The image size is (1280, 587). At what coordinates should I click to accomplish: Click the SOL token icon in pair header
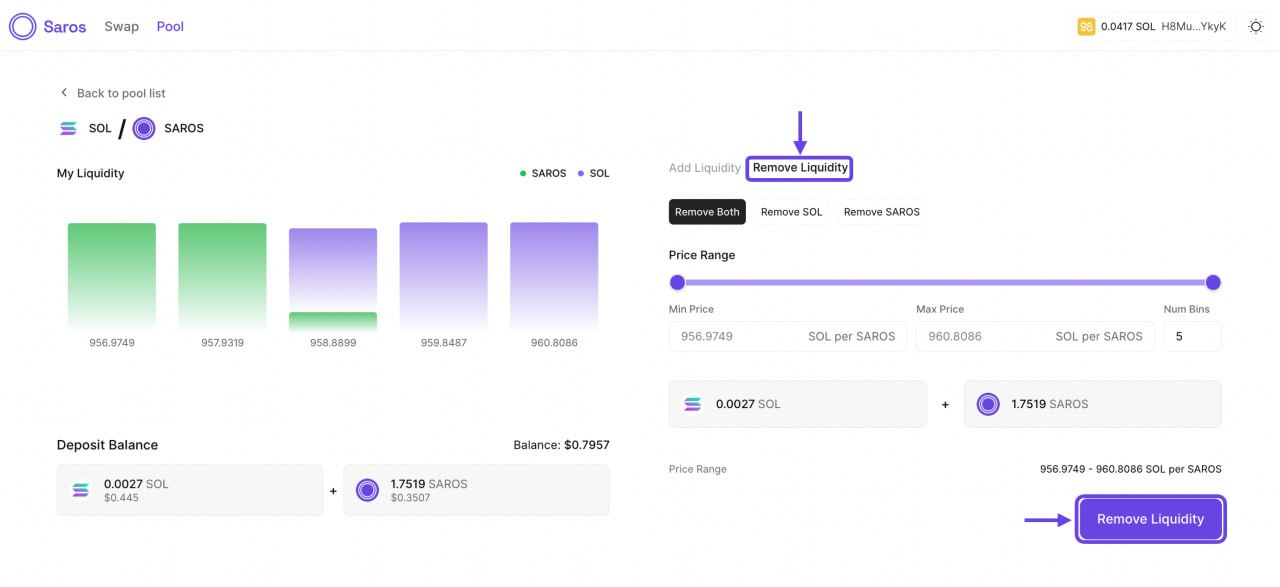68,129
